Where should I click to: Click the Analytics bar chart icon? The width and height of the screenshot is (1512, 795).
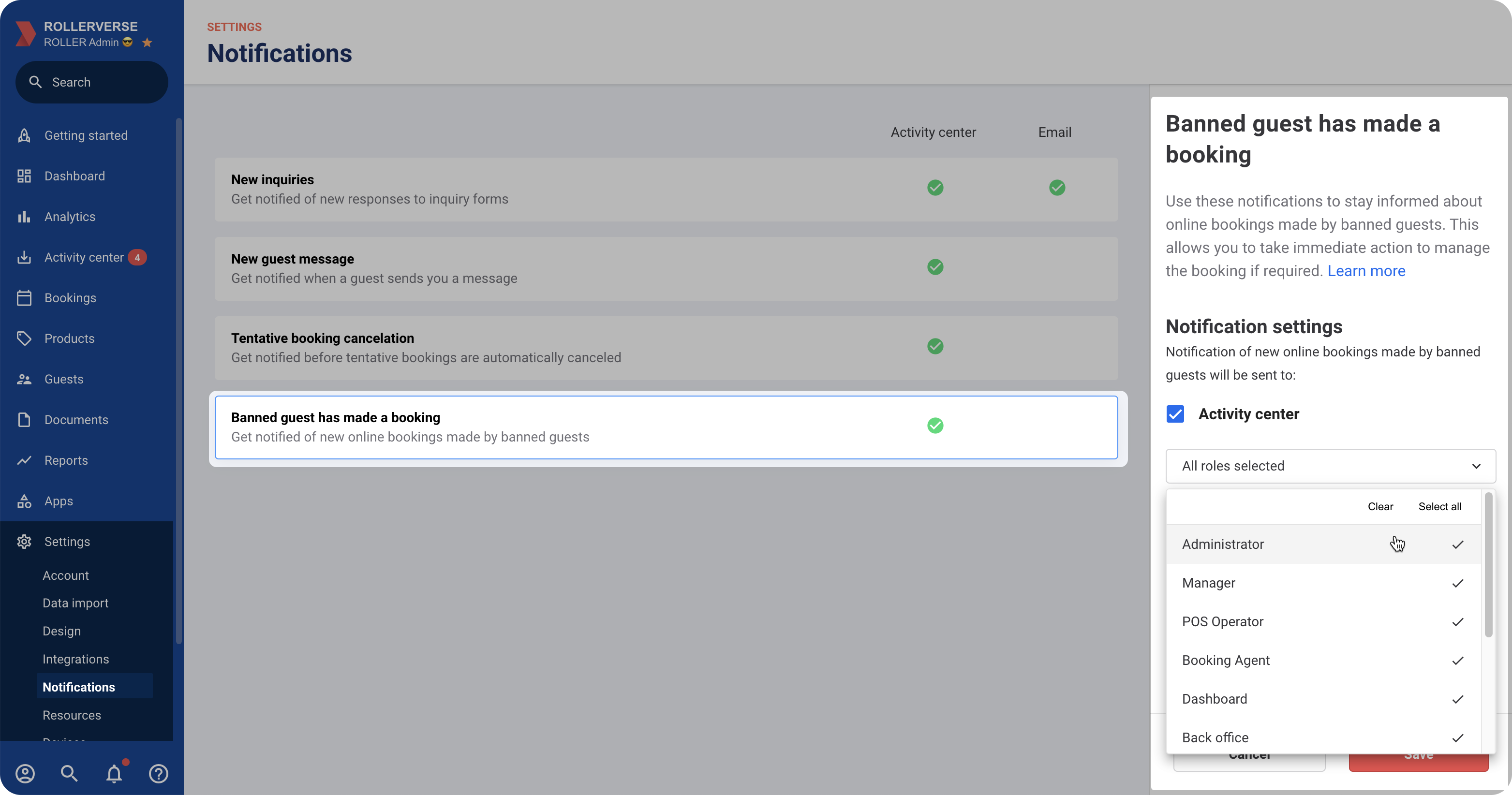point(24,217)
